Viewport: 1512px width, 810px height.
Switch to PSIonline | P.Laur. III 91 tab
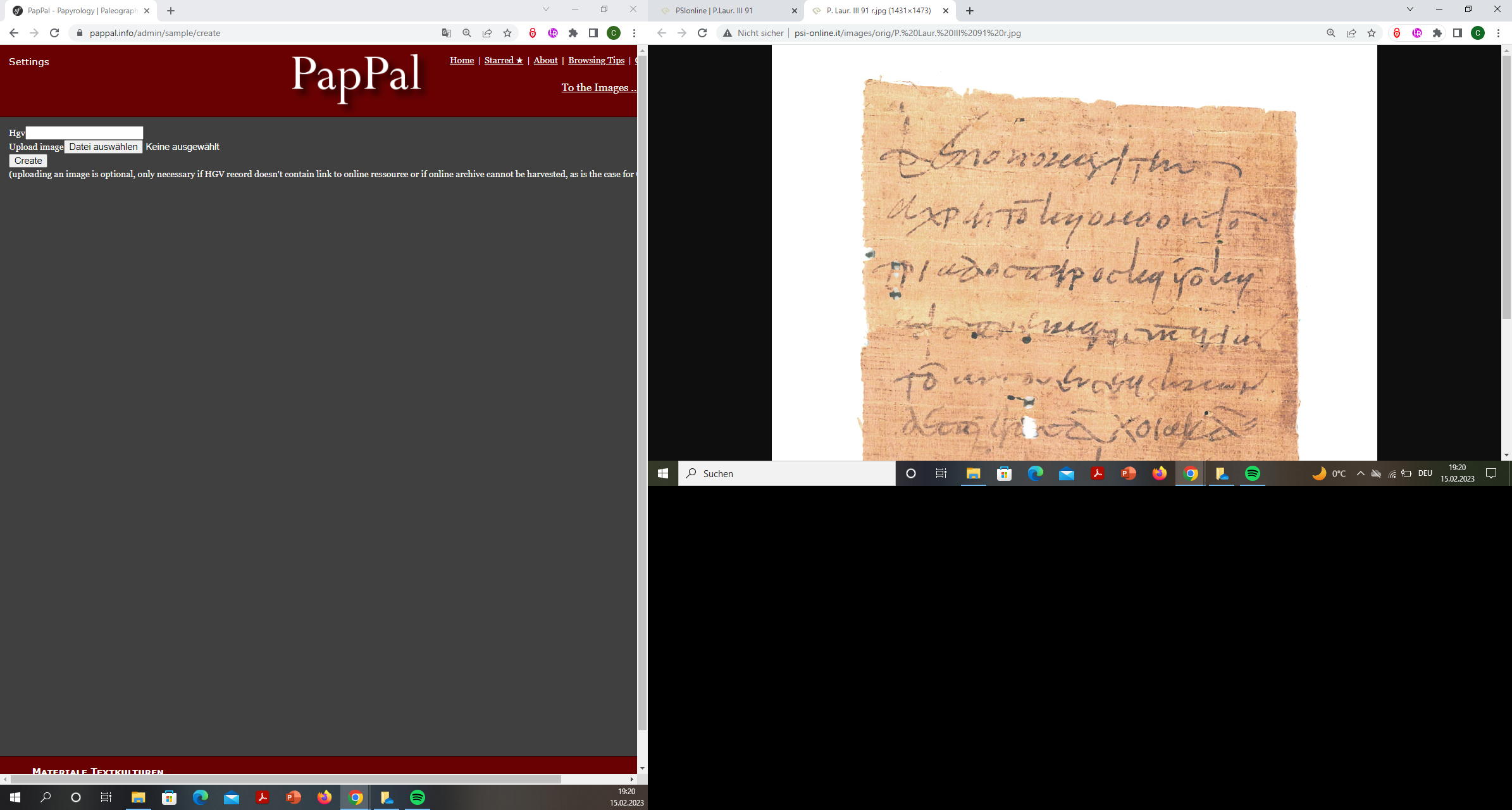coord(728,11)
